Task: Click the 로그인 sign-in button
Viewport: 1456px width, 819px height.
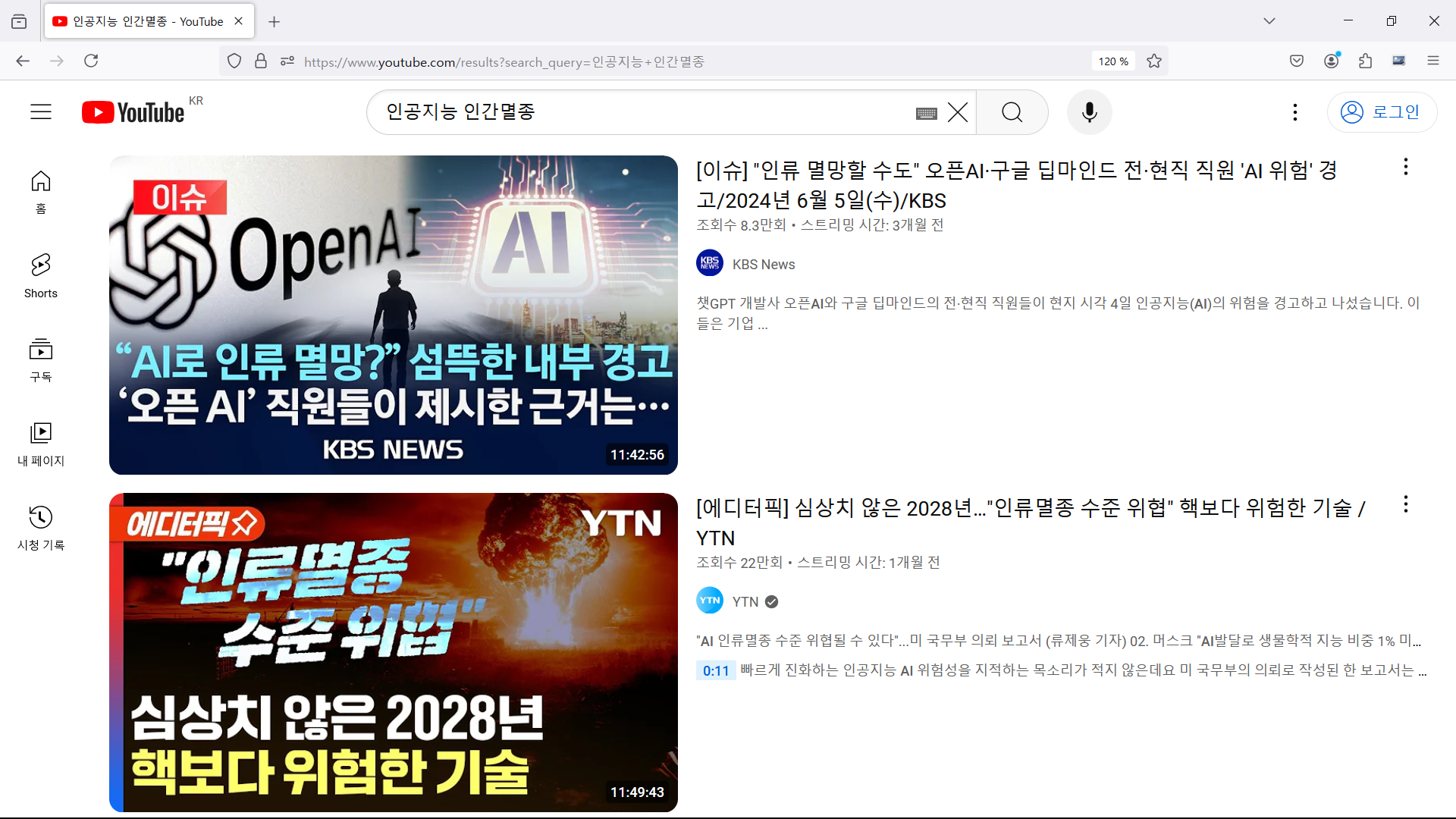Action: (1381, 112)
